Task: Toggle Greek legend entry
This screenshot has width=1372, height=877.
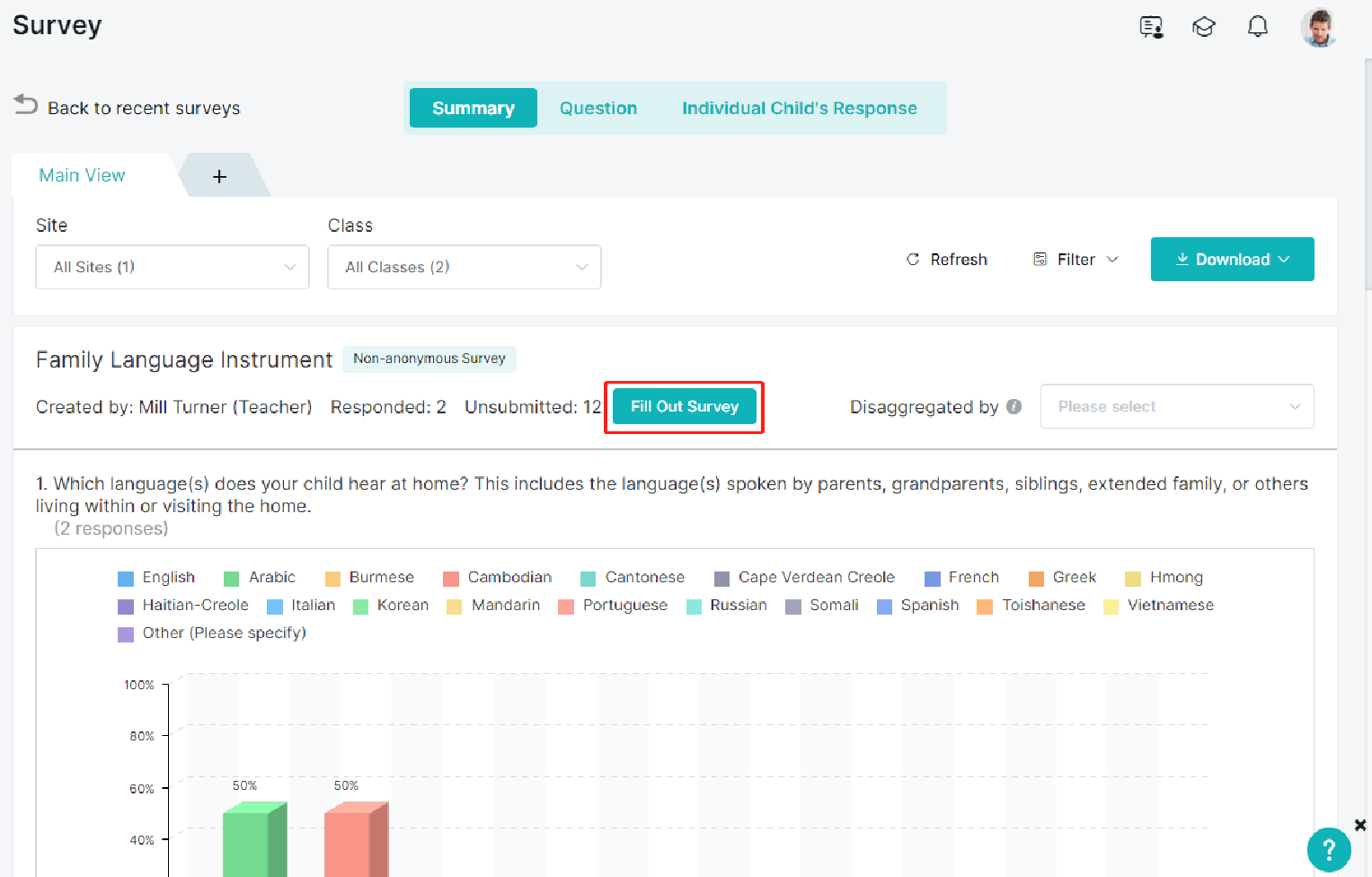Action: (1063, 577)
